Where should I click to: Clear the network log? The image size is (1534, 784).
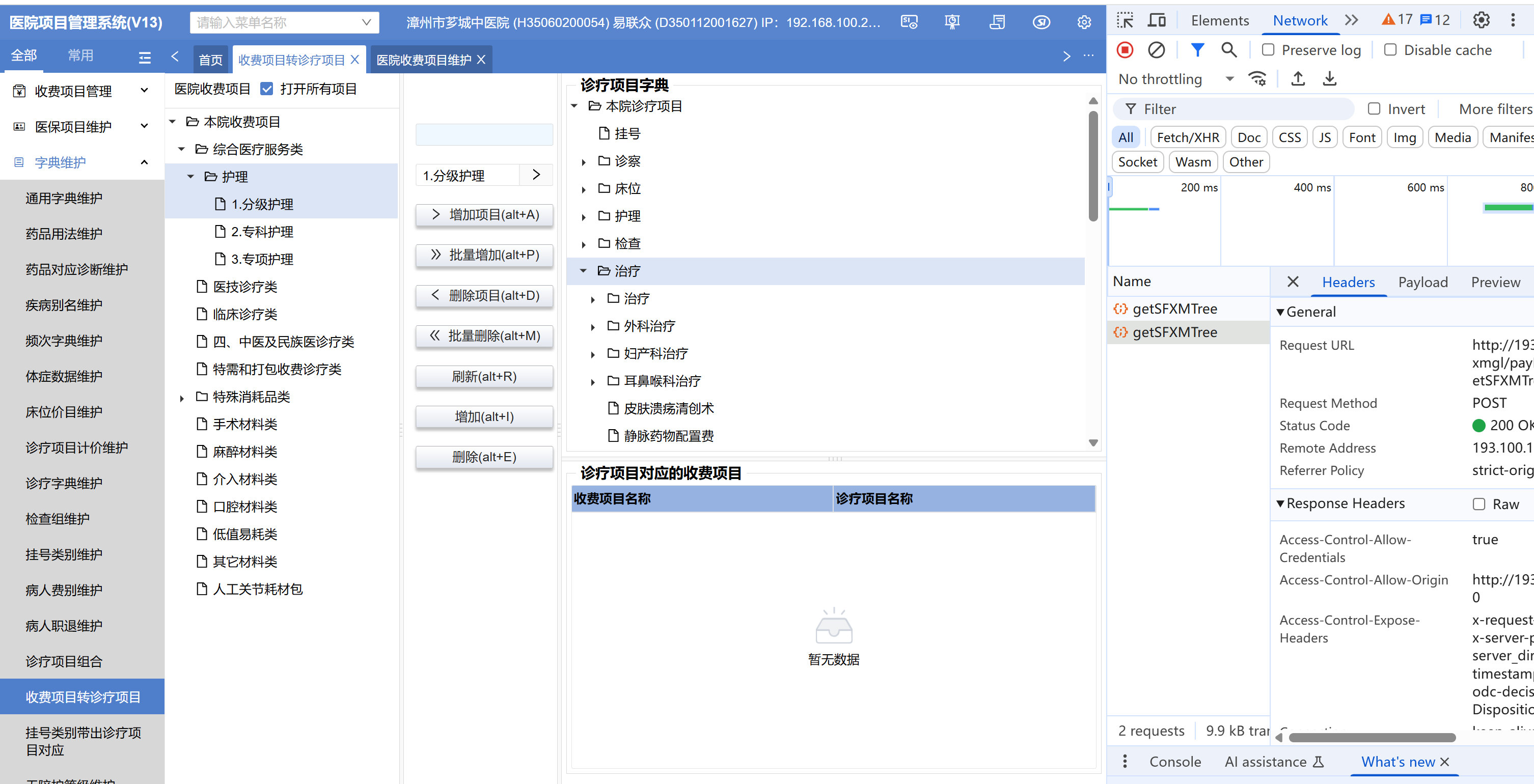1156,50
